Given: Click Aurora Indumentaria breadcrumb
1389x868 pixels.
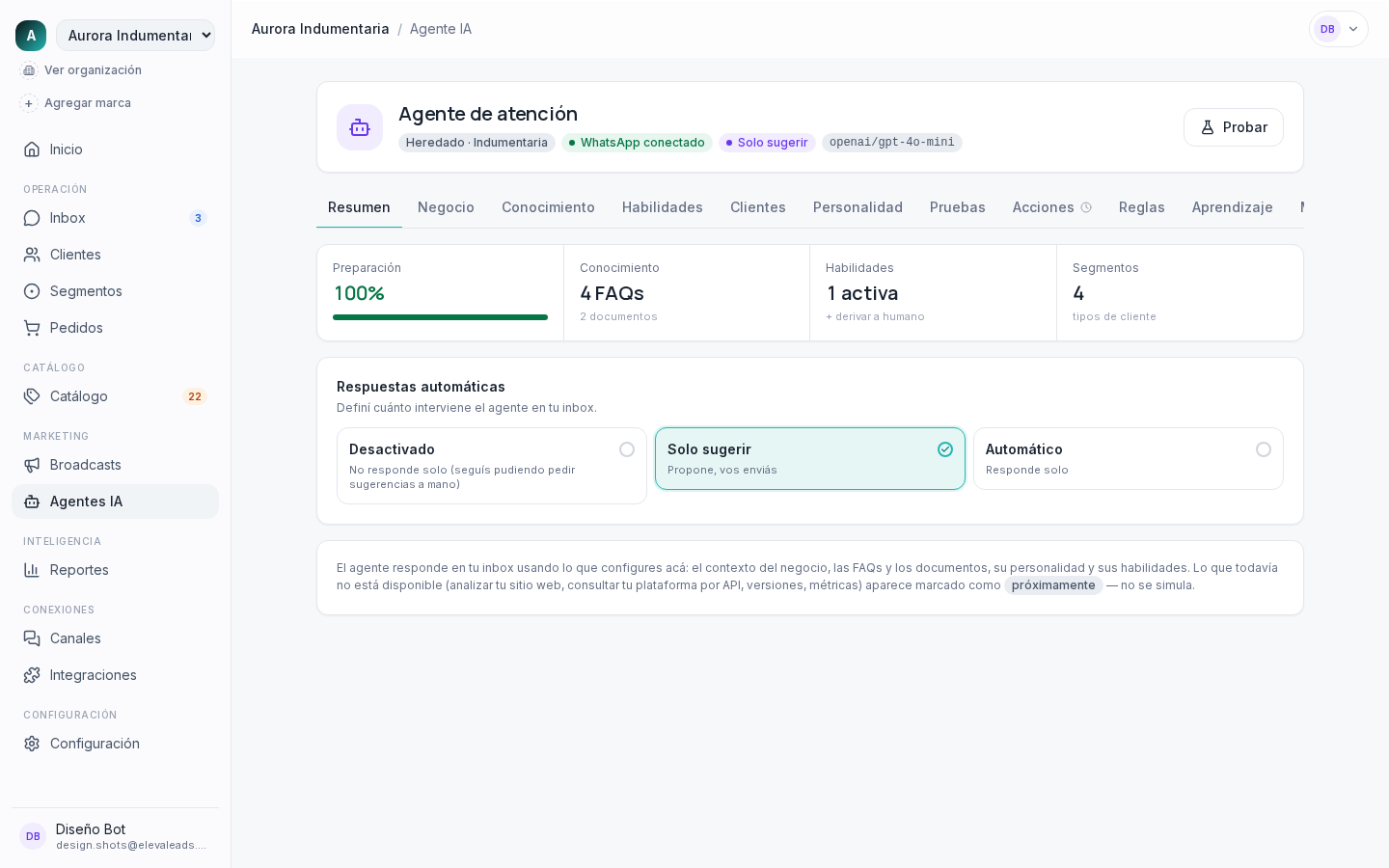Looking at the screenshot, I should (x=320, y=29).
